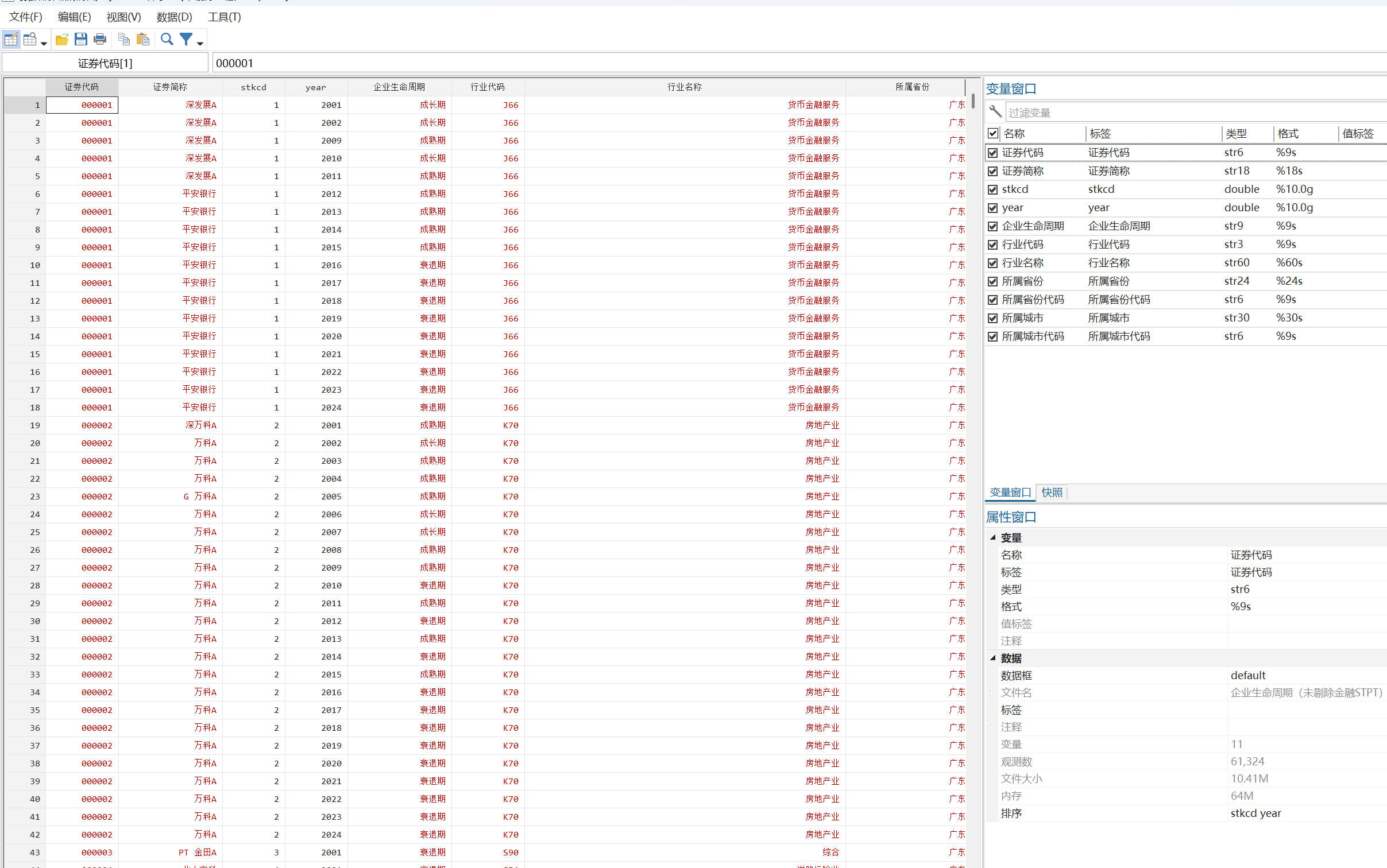Uncheck the 行业名称 variable checkbox
The image size is (1387, 868).
point(992,263)
